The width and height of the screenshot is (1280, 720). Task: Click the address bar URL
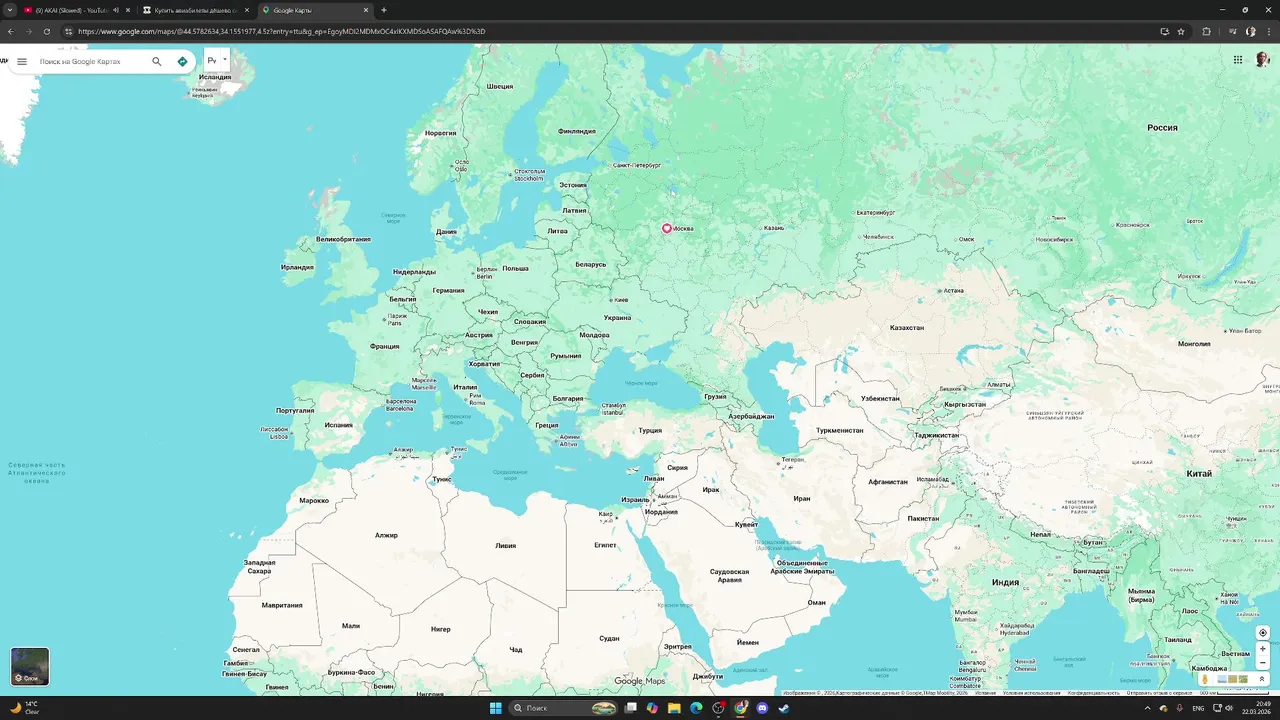[x=281, y=31]
